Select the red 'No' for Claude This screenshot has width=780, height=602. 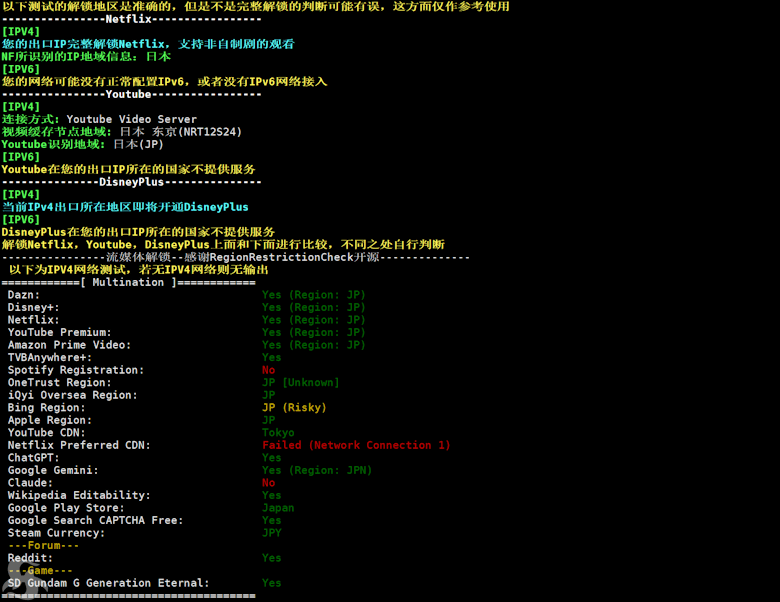coord(269,483)
